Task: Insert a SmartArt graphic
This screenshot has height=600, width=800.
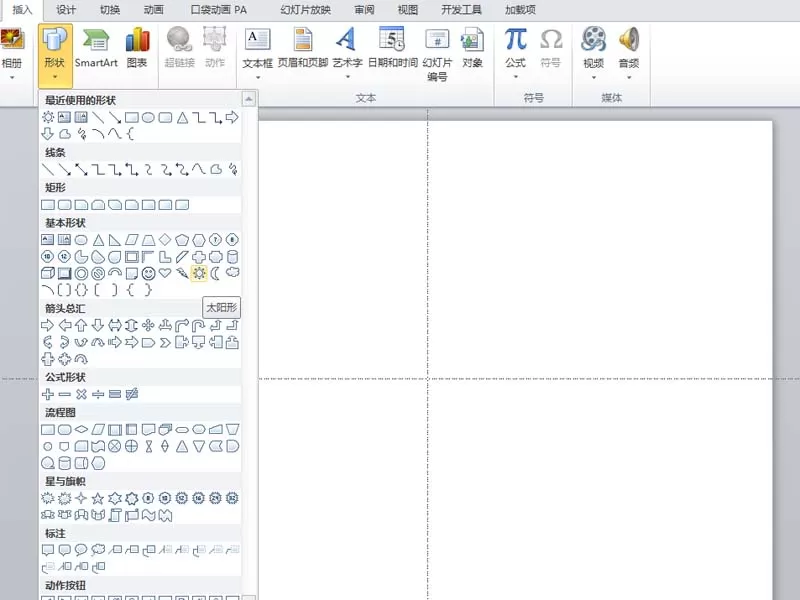Action: (x=96, y=49)
